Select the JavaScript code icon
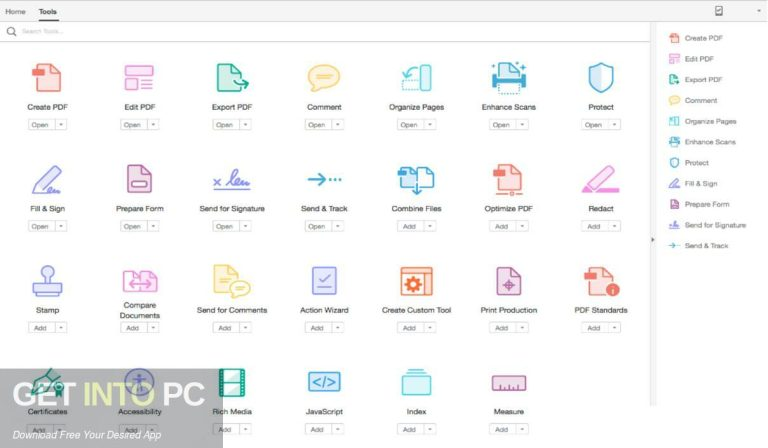The image size is (768, 448). (x=324, y=382)
